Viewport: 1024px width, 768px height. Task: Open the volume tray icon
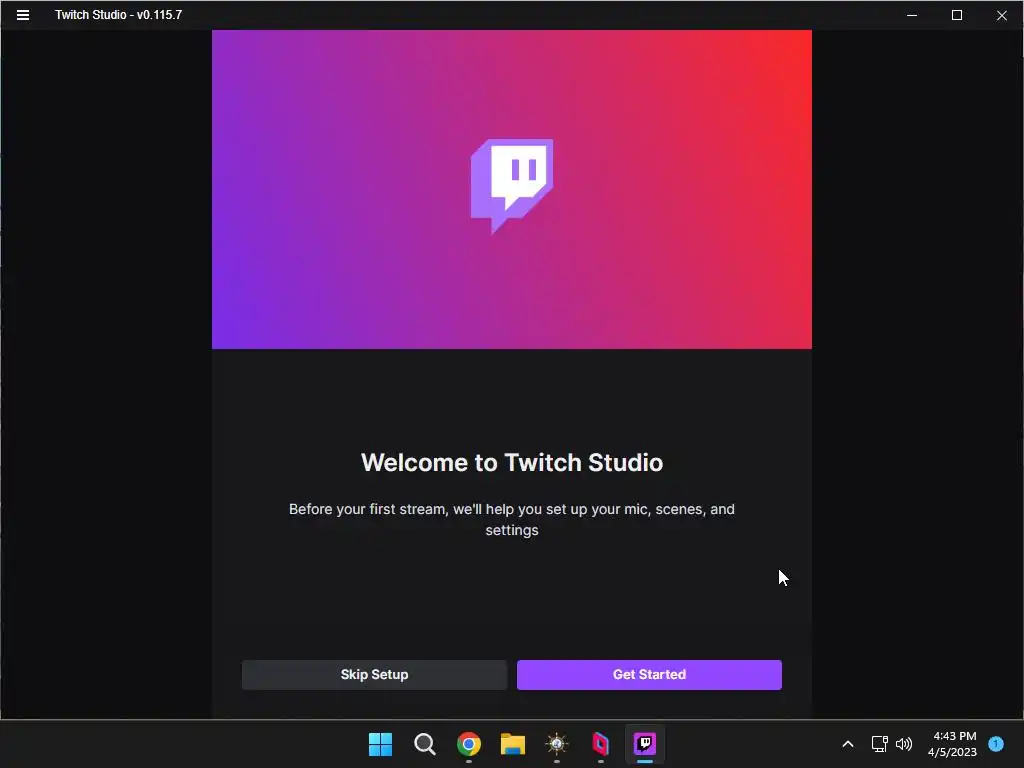904,744
